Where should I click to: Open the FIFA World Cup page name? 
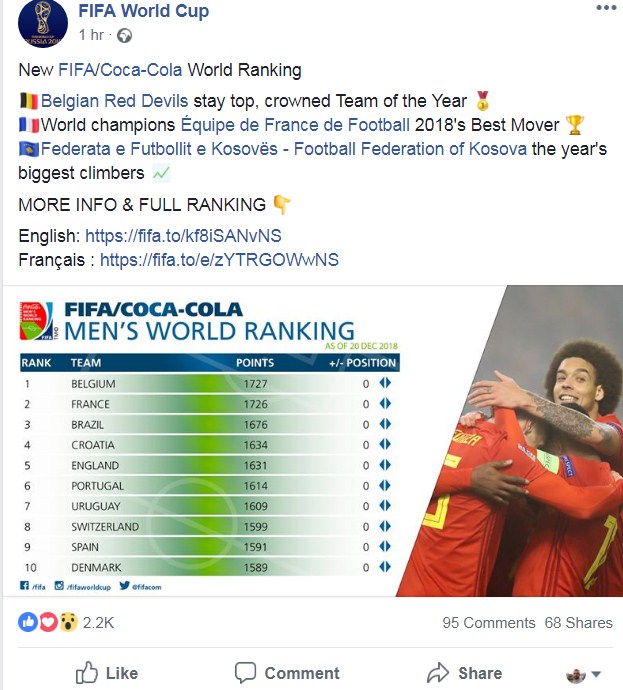(143, 11)
